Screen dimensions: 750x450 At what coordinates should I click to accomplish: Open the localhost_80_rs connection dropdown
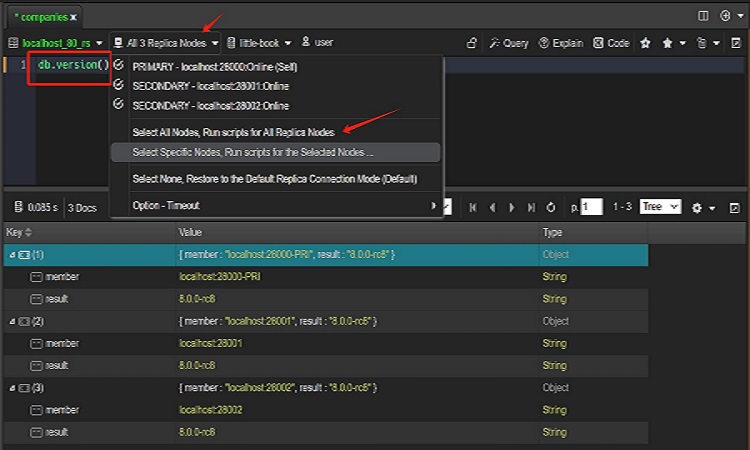pos(56,43)
